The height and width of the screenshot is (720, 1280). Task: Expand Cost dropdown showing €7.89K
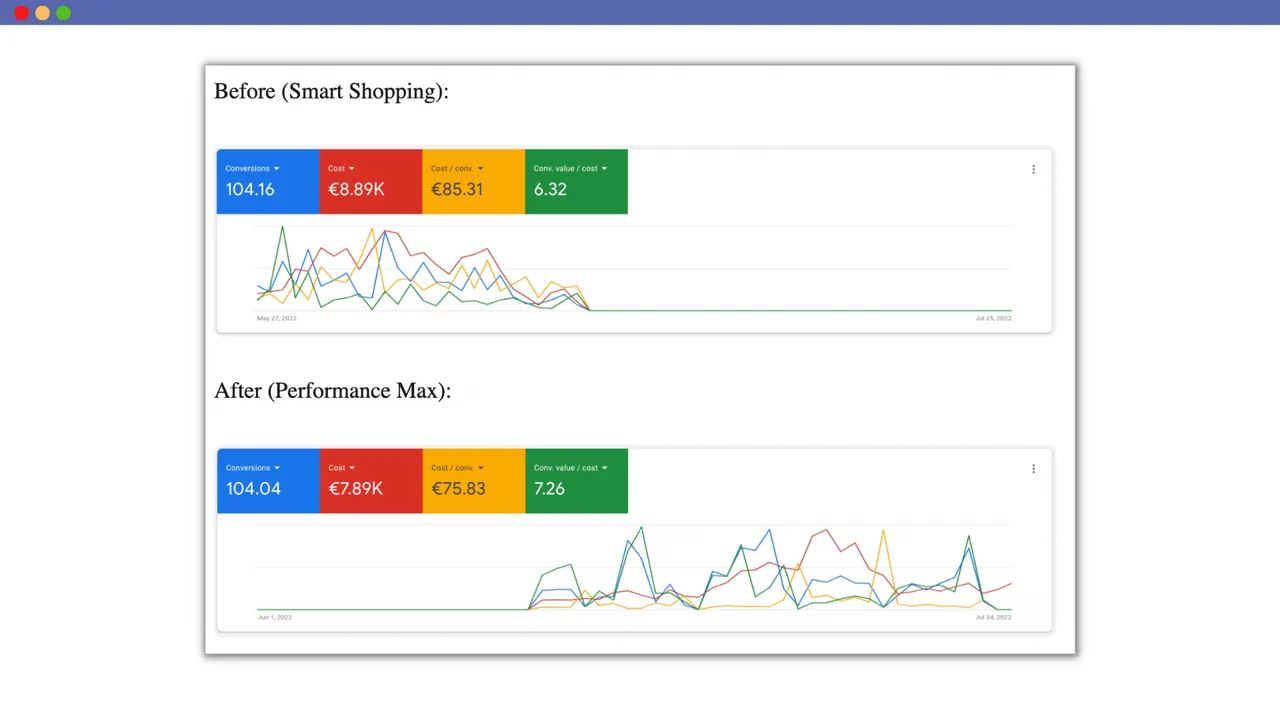tap(351, 468)
